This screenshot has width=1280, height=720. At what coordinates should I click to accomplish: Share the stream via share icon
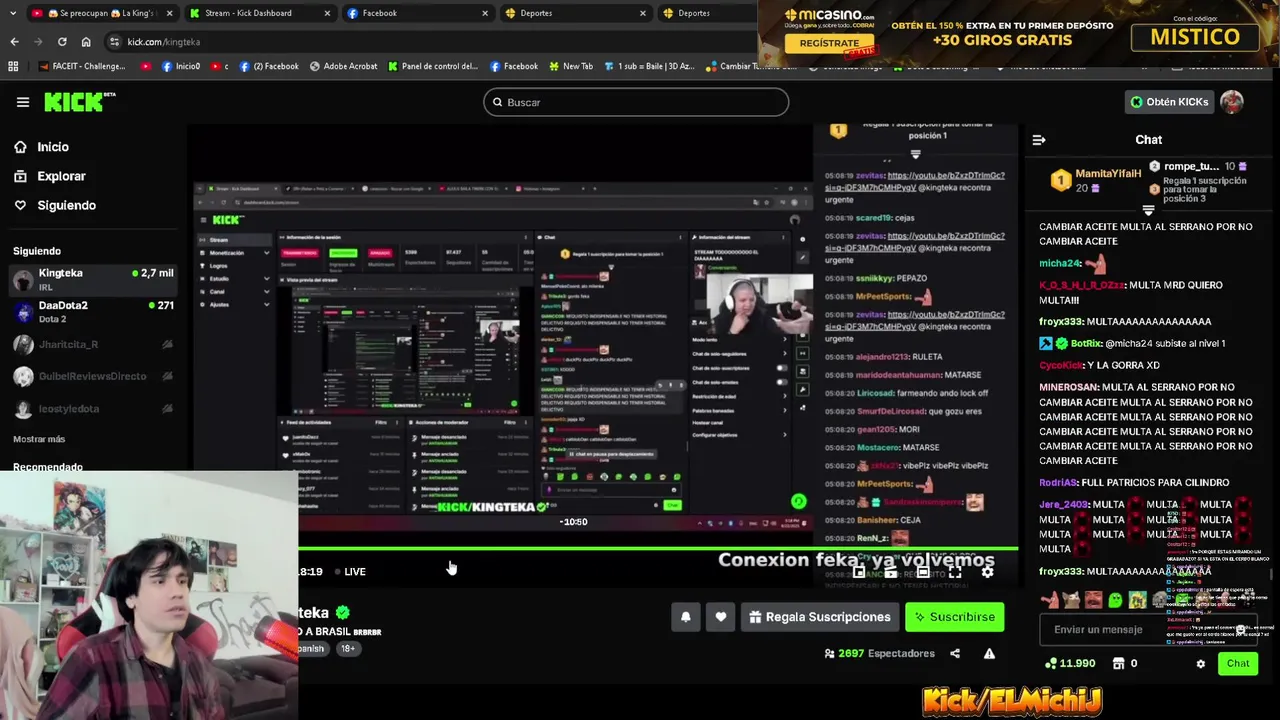[955, 653]
